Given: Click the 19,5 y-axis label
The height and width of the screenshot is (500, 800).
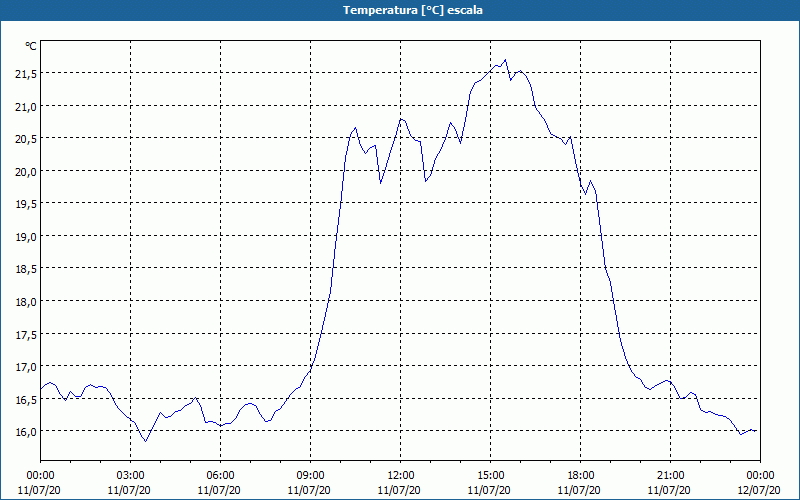Looking at the screenshot, I should point(26,204).
